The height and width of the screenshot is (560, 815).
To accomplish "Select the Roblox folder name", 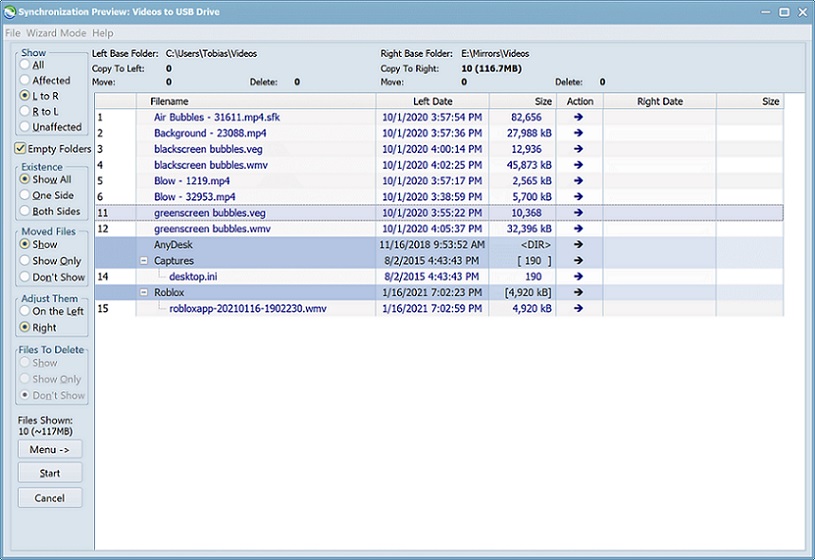I will [x=169, y=292].
